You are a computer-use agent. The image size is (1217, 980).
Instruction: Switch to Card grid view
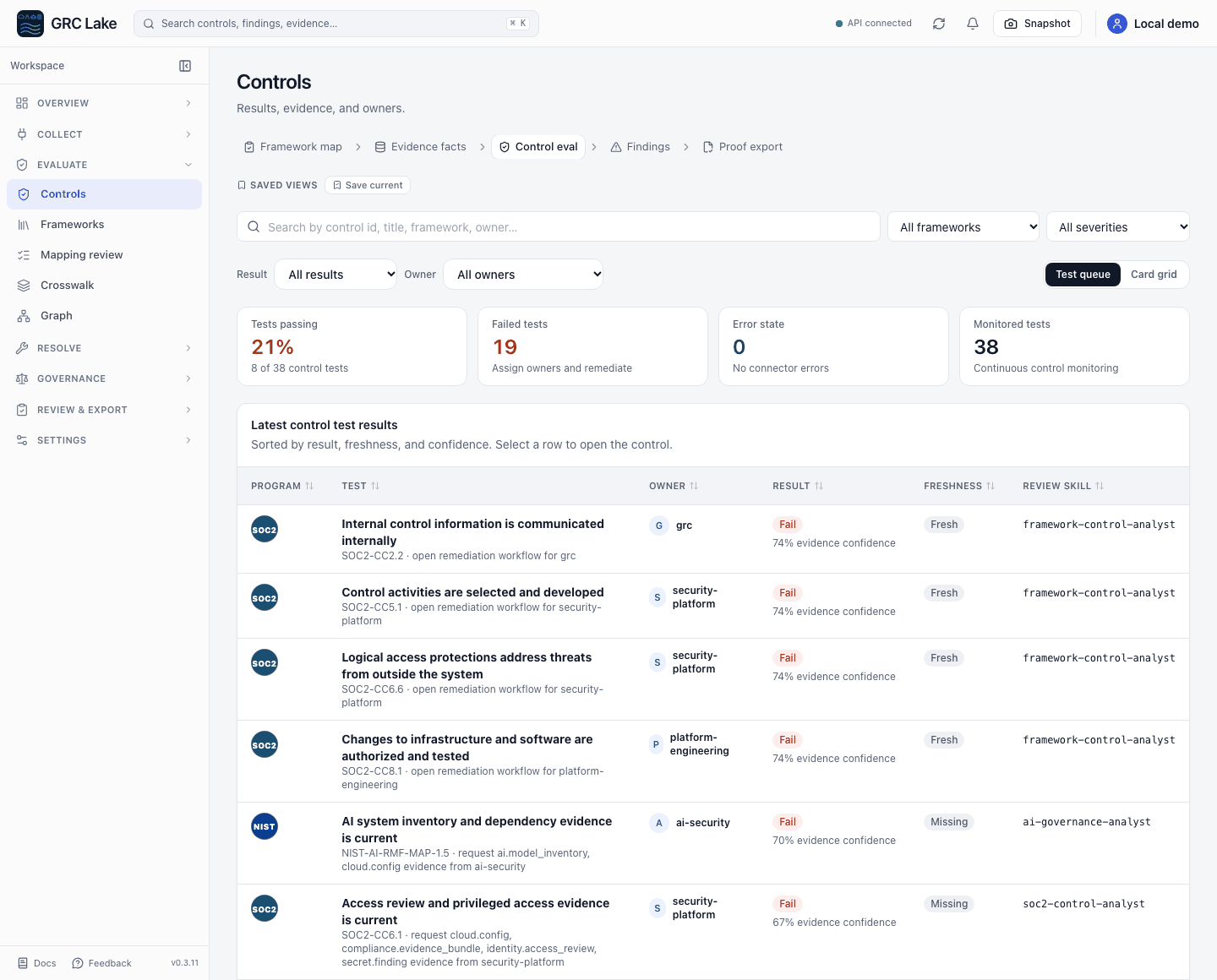click(x=1154, y=275)
